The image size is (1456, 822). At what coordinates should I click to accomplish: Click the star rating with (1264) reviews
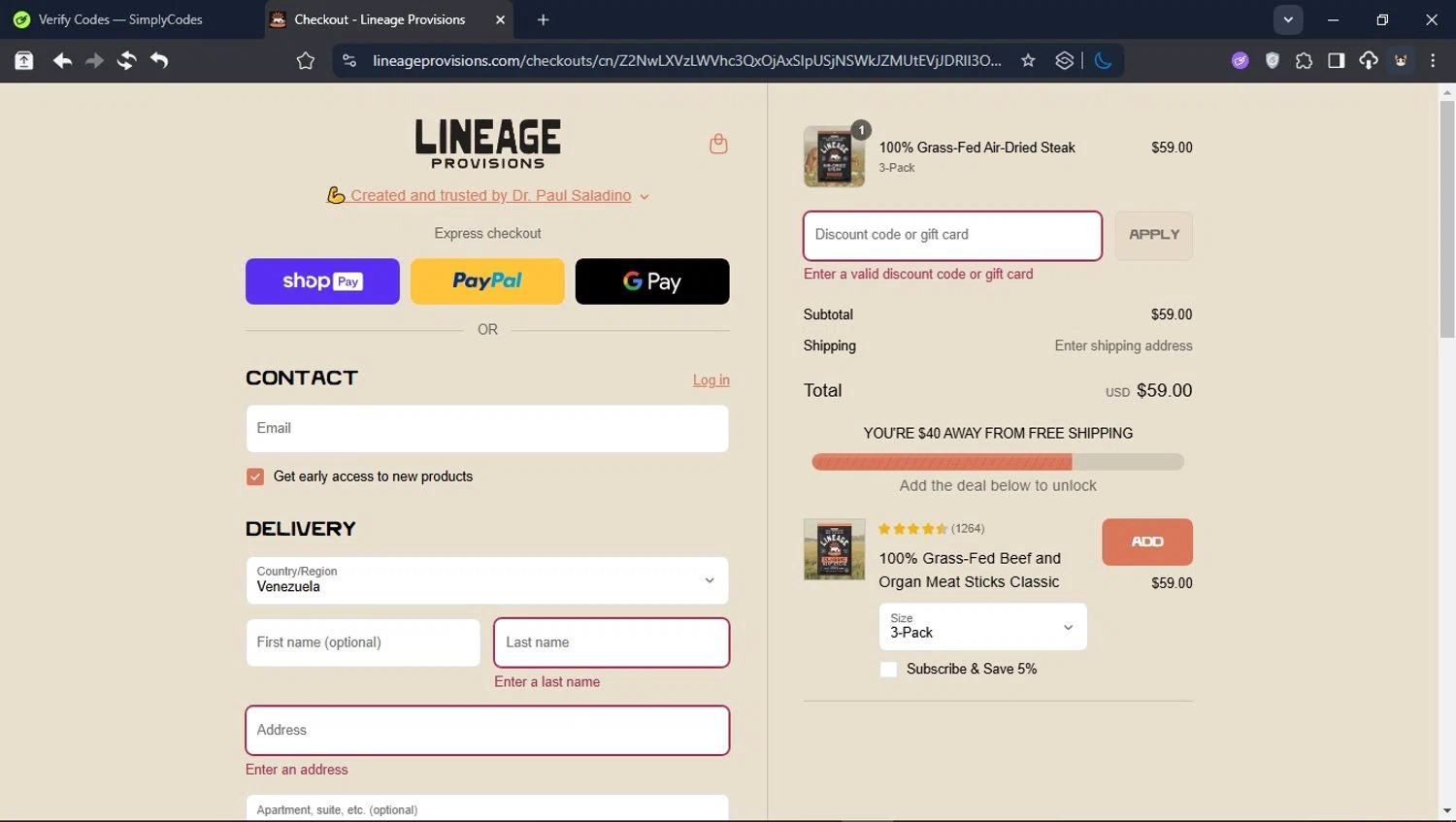[931, 529]
